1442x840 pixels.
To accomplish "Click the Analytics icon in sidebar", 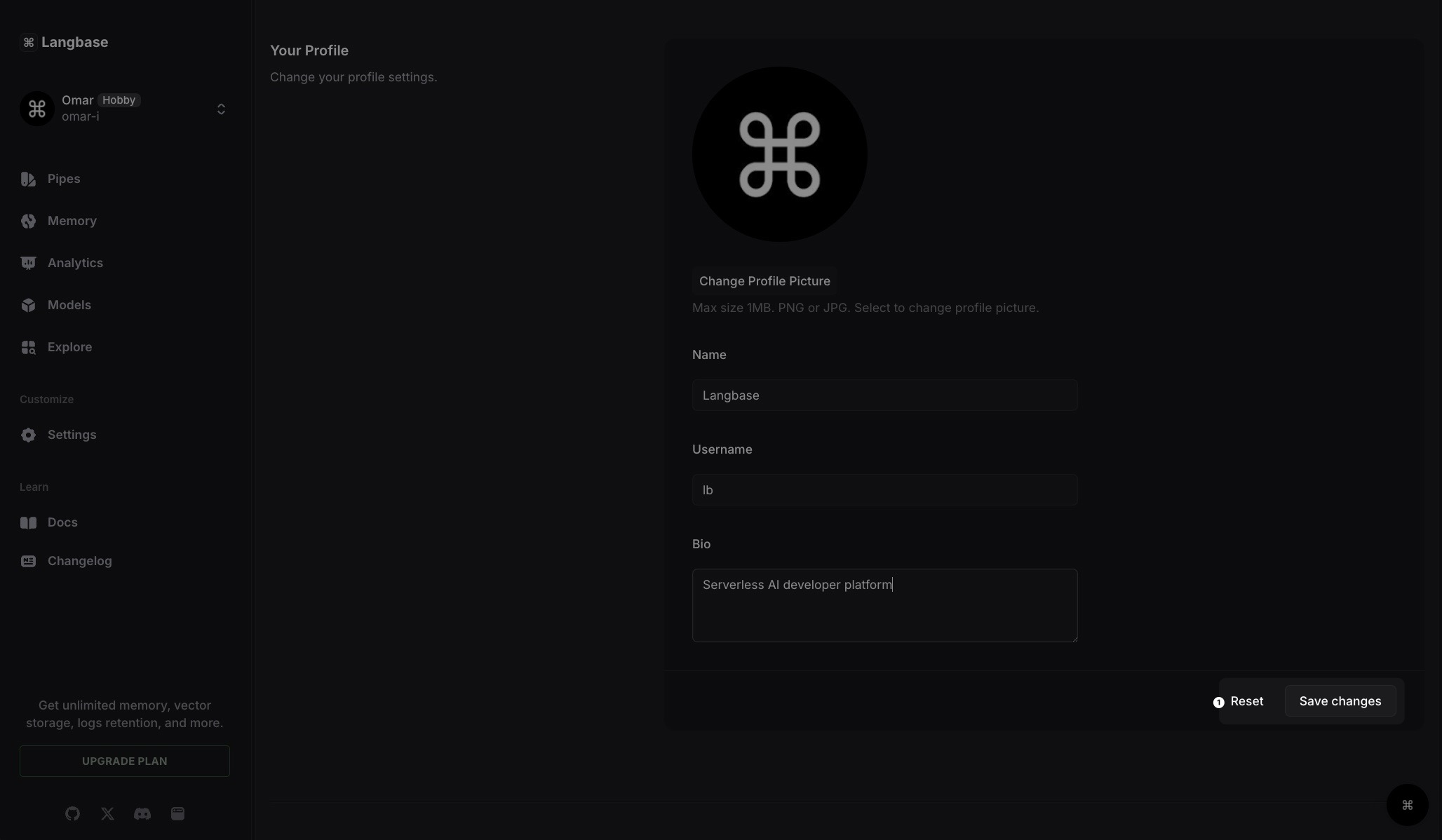I will click(x=28, y=263).
